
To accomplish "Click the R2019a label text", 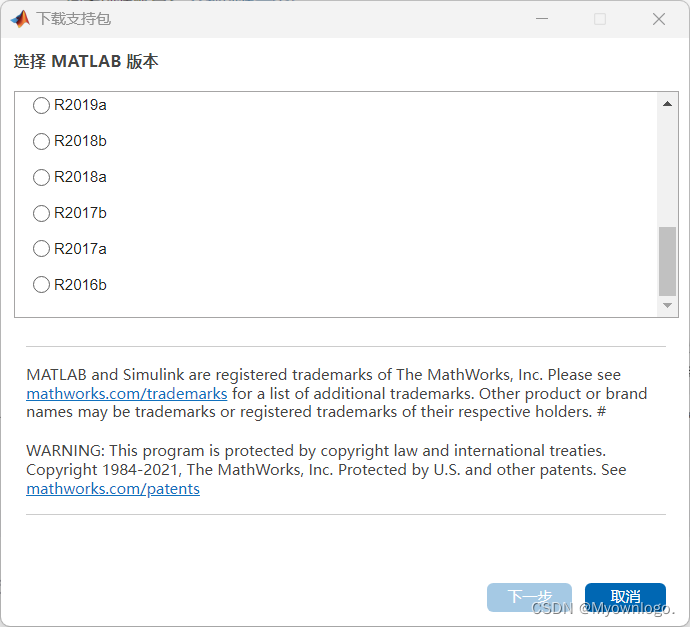I will click(80, 105).
